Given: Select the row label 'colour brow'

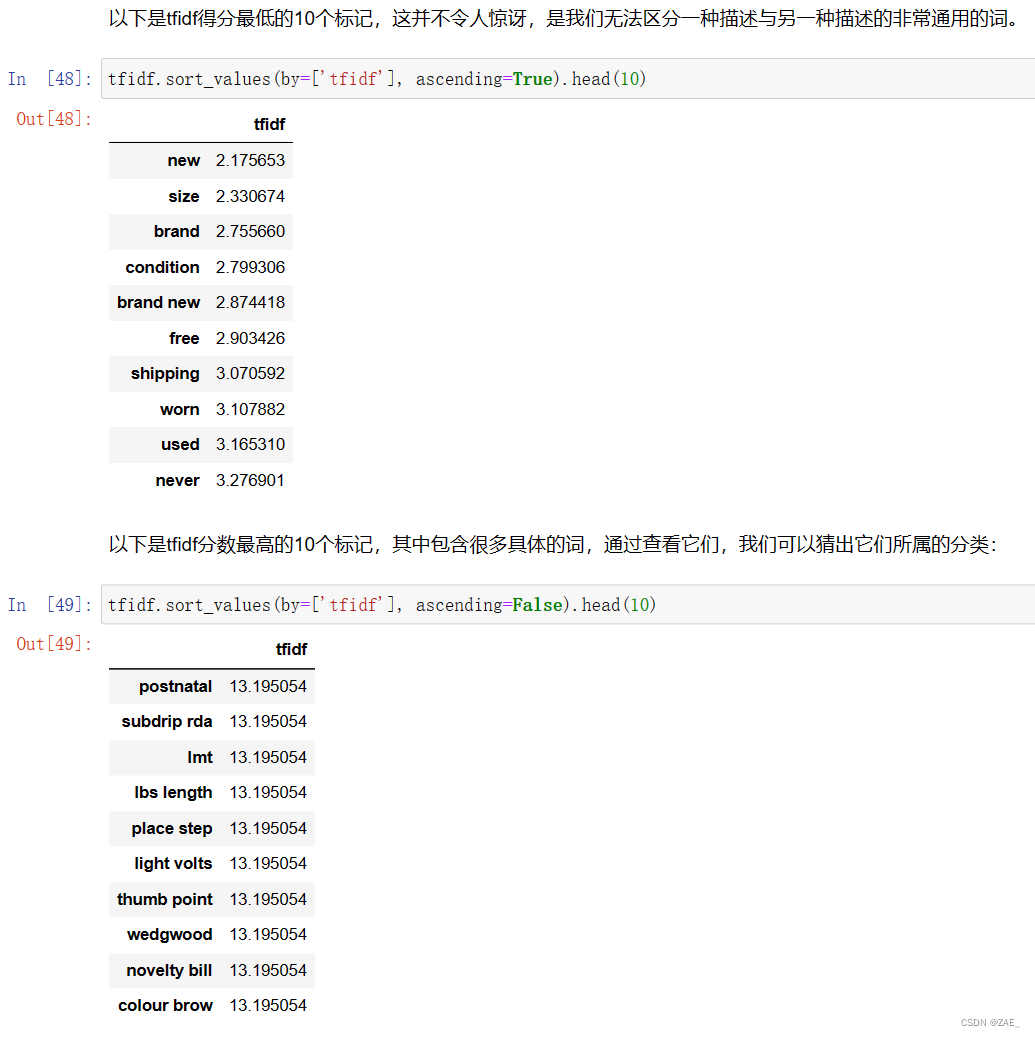Looking at the screenshot, I should [165, 1005].
